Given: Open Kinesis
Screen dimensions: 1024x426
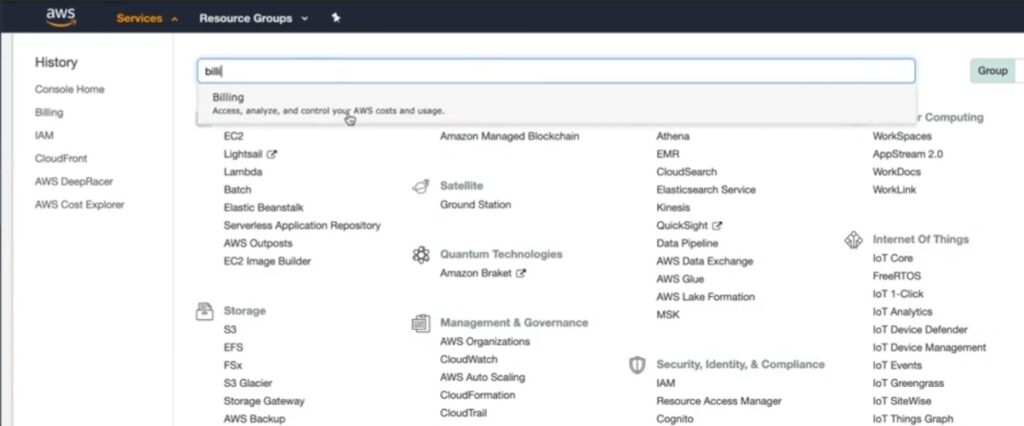Looking at the screenshot, I should tap(673, 208).
